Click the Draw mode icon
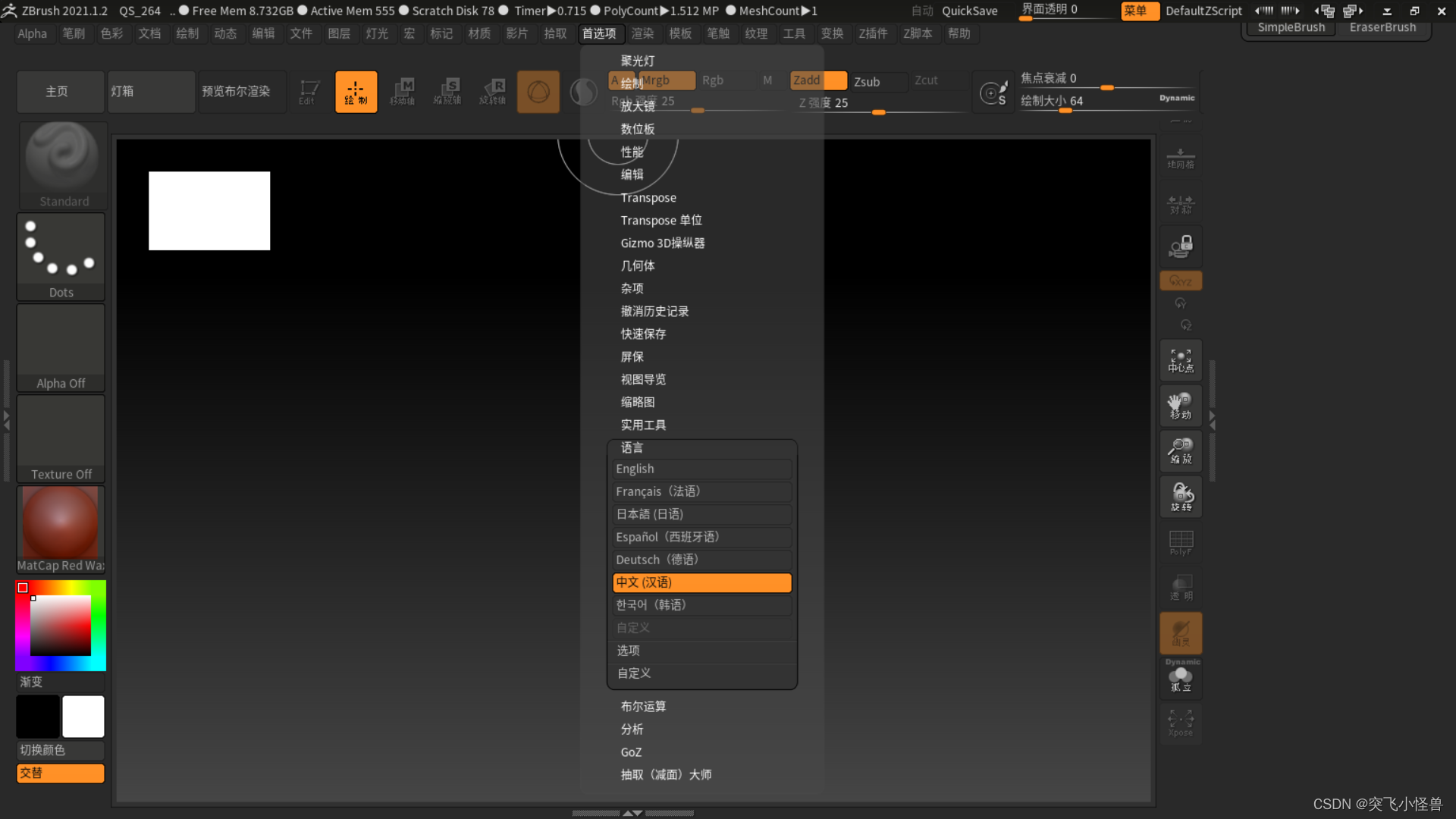The height and width of the screenshot is (819, 1456). (x=356, y=92)
